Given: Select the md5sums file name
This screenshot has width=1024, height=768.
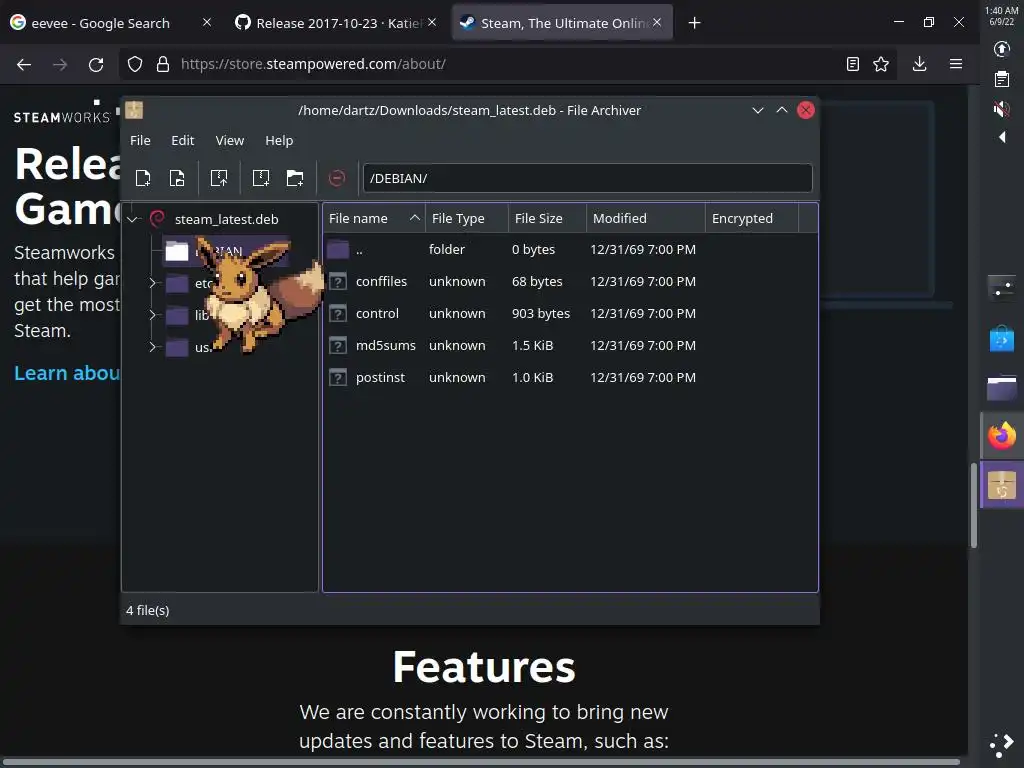Looking at the screenshot, I should pyautogui.click(x=385, y=345).
